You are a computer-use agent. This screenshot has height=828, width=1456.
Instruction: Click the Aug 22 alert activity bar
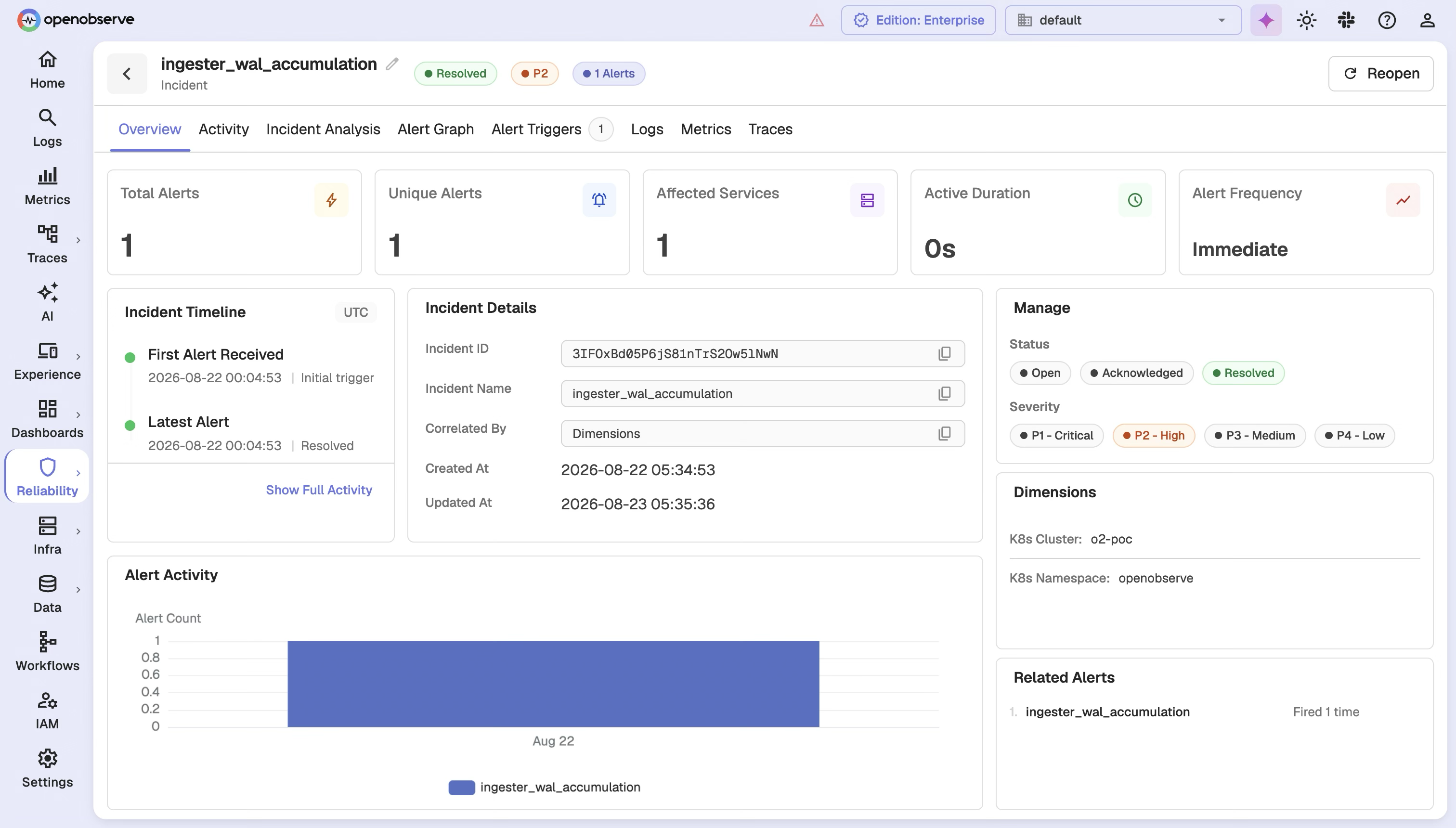tap(553, 684)
